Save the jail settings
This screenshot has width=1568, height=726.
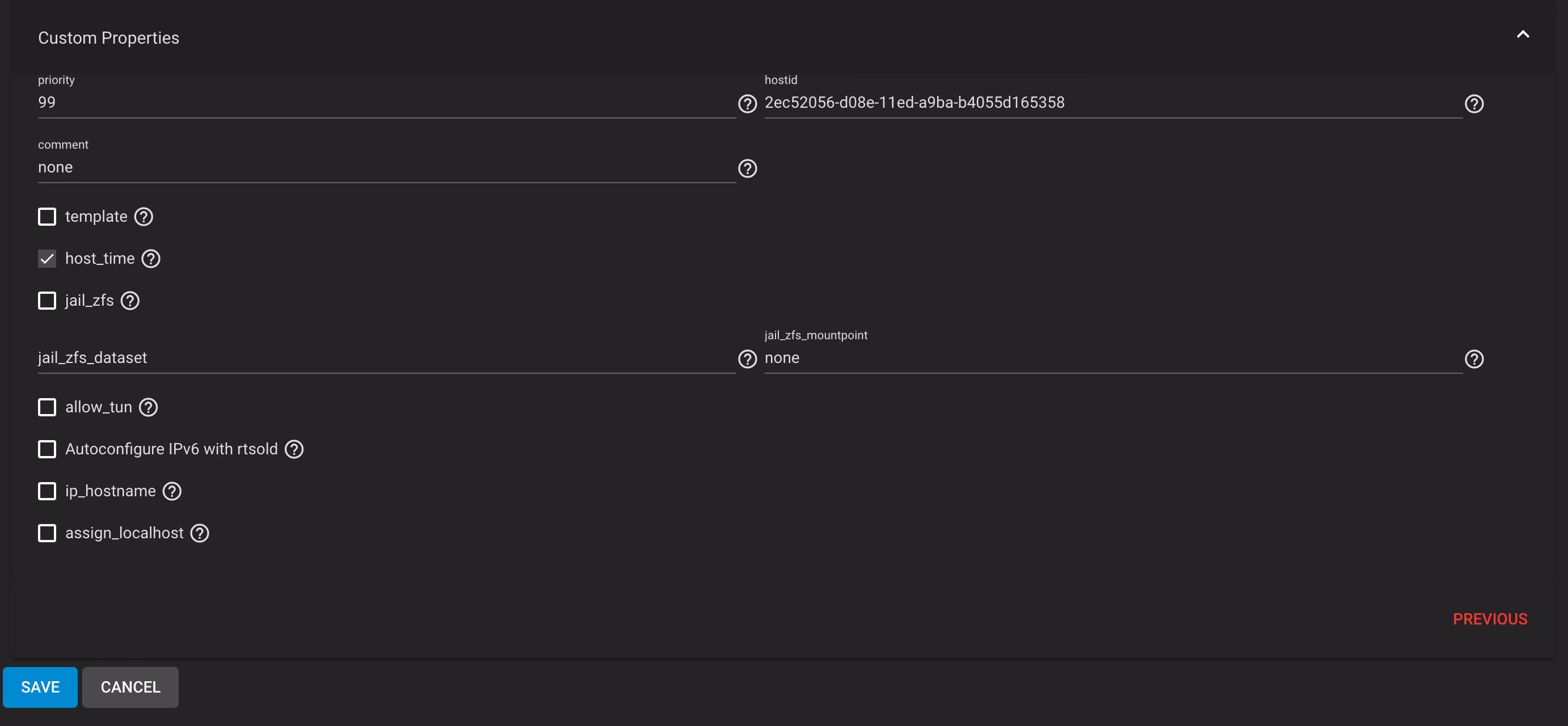coord(40,687)
